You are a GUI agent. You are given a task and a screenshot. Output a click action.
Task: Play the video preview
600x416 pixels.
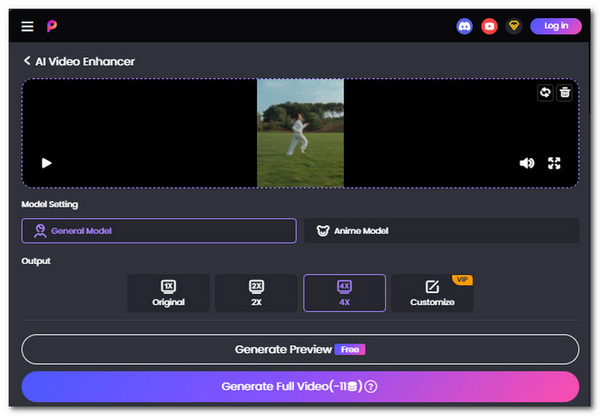point(46,163)
